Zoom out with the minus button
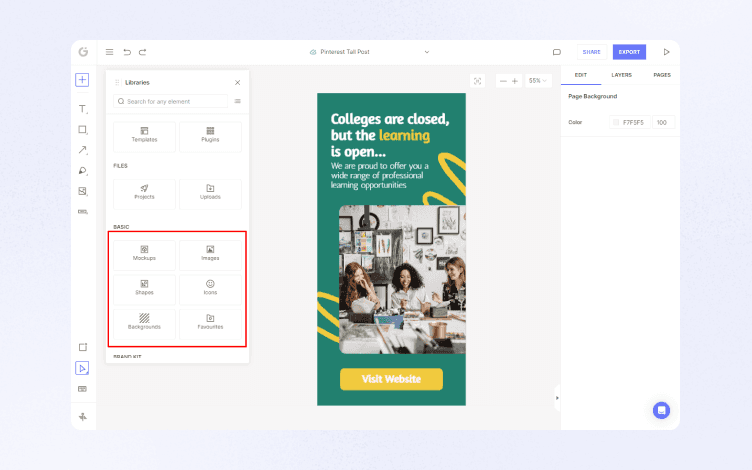This screenshot has width=752, height=470. [x=503, y=81]
